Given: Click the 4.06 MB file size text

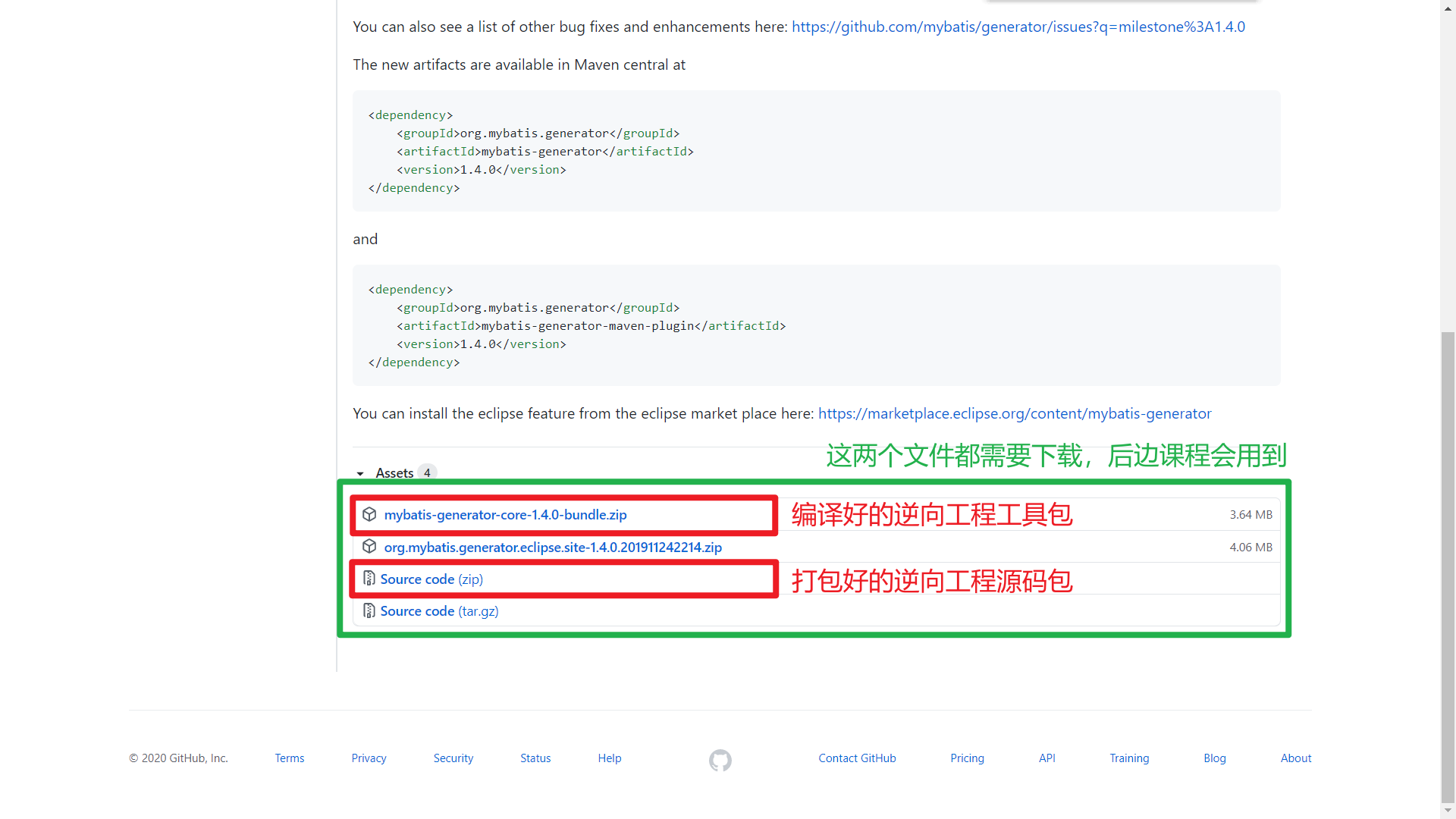Looking at the screenshot, I should click(1251, 548).
